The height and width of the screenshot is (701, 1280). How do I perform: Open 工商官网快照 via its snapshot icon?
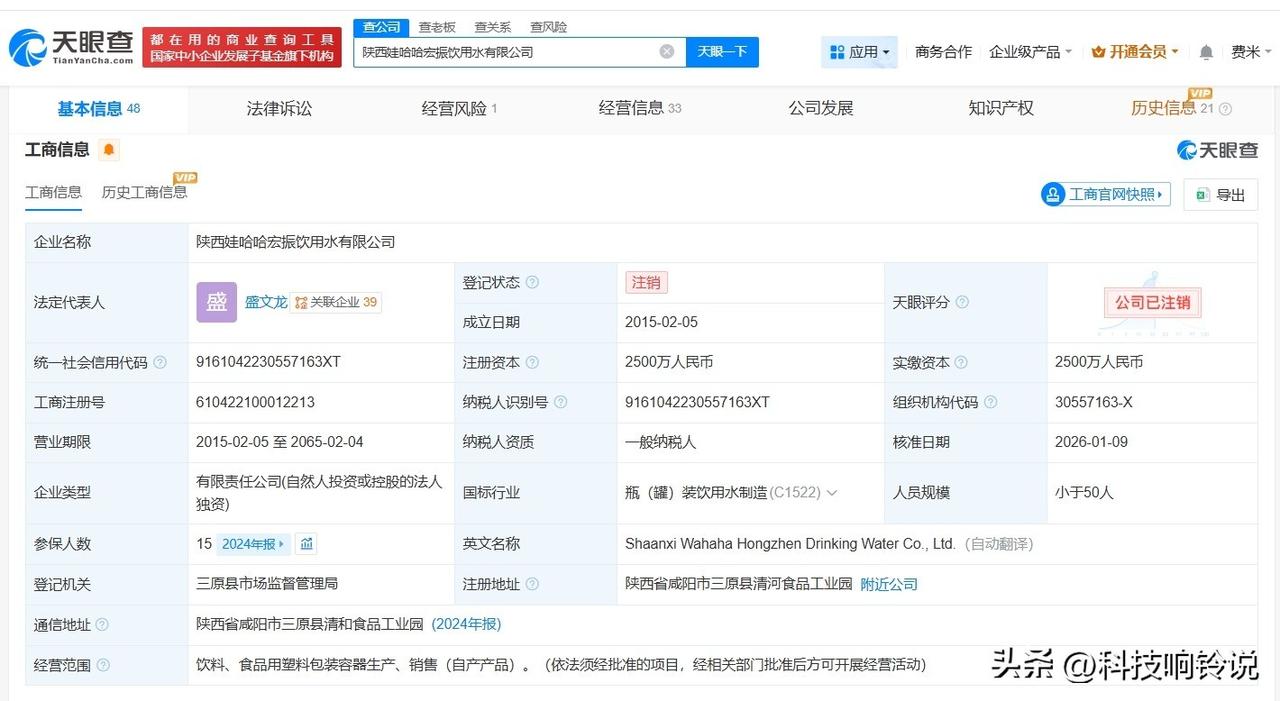[1053, 194]
